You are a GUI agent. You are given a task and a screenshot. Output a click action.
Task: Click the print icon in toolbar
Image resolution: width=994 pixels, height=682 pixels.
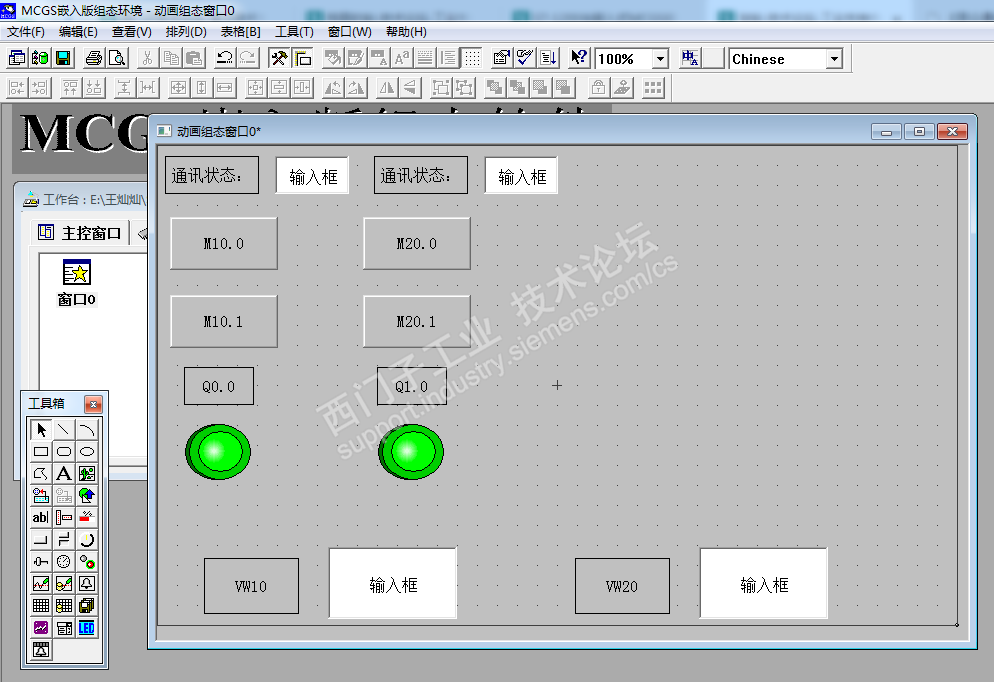point(94,58)
